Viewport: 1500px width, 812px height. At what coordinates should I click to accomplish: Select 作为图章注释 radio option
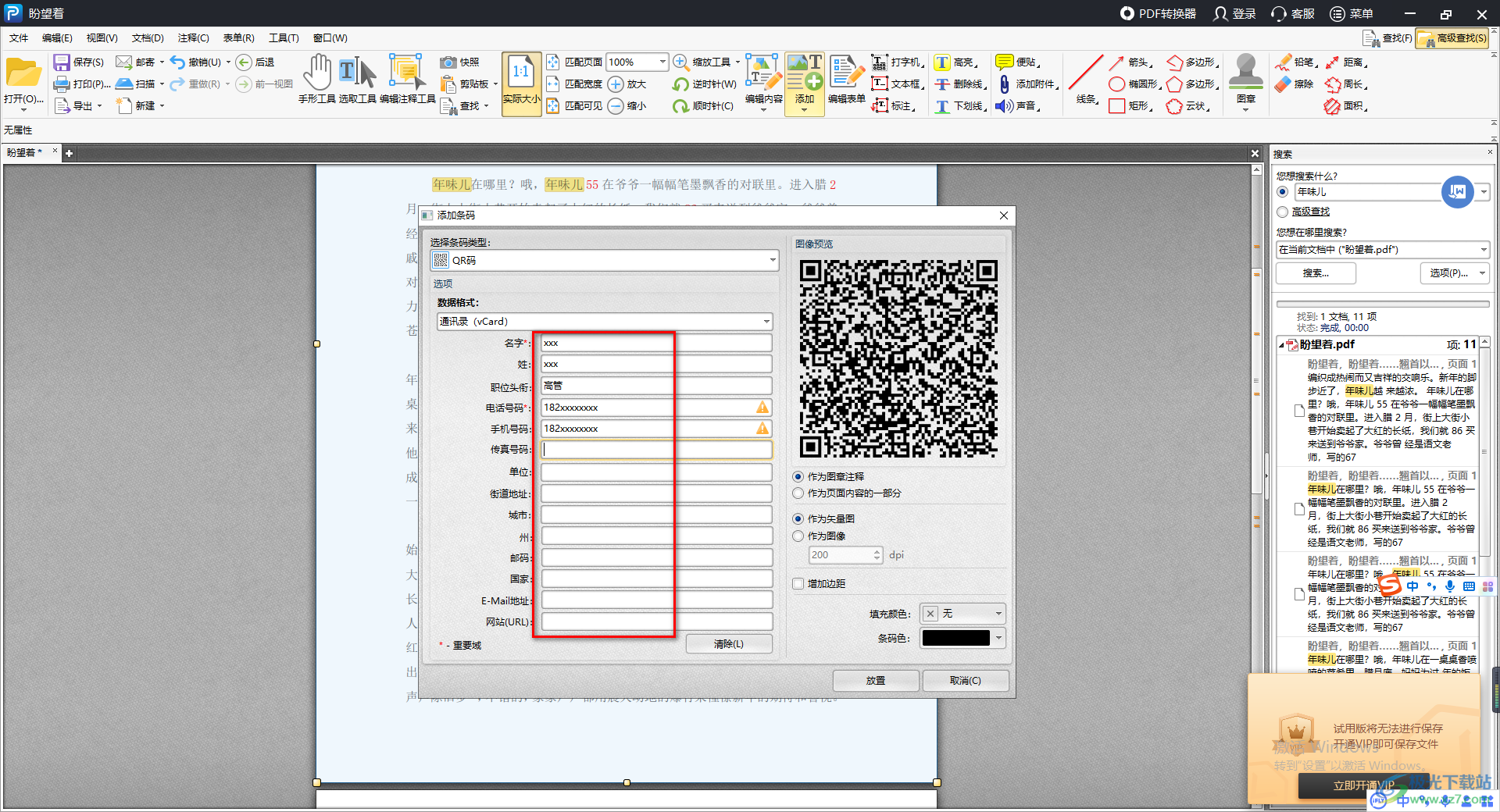798,476
